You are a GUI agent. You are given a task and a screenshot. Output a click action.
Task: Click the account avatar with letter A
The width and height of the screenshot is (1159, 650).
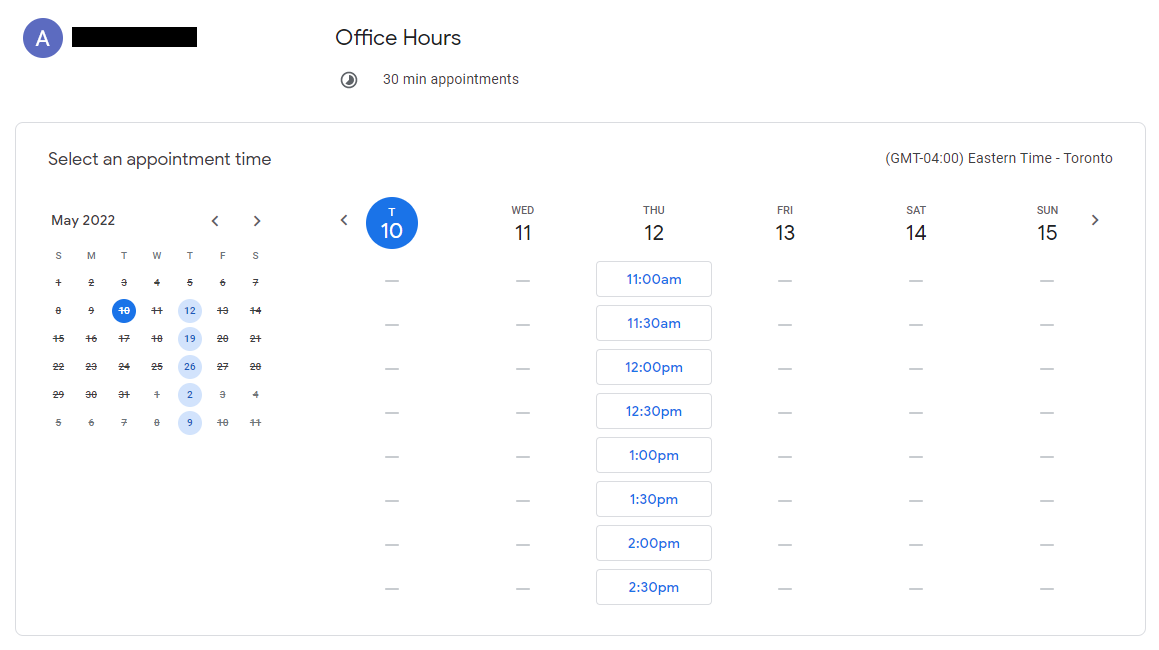point(42,38)
